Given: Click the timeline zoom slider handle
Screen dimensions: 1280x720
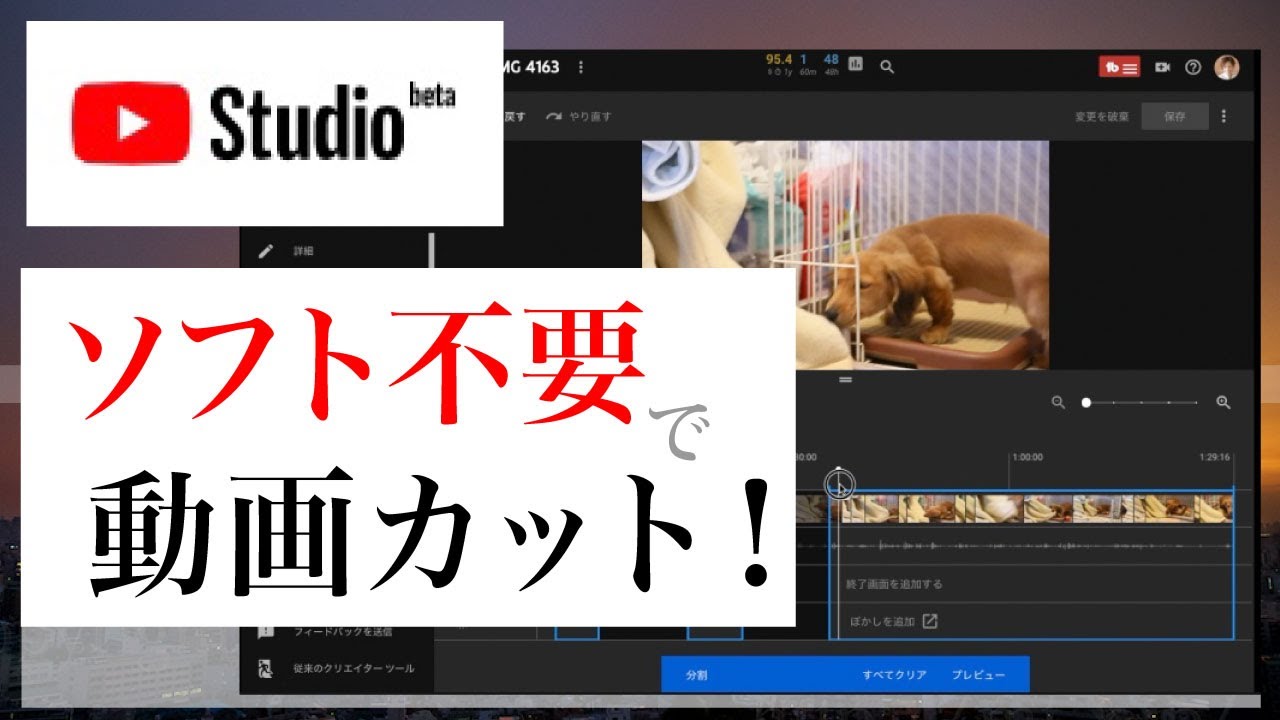Looking at the screenshot, I should point(1086,402).
